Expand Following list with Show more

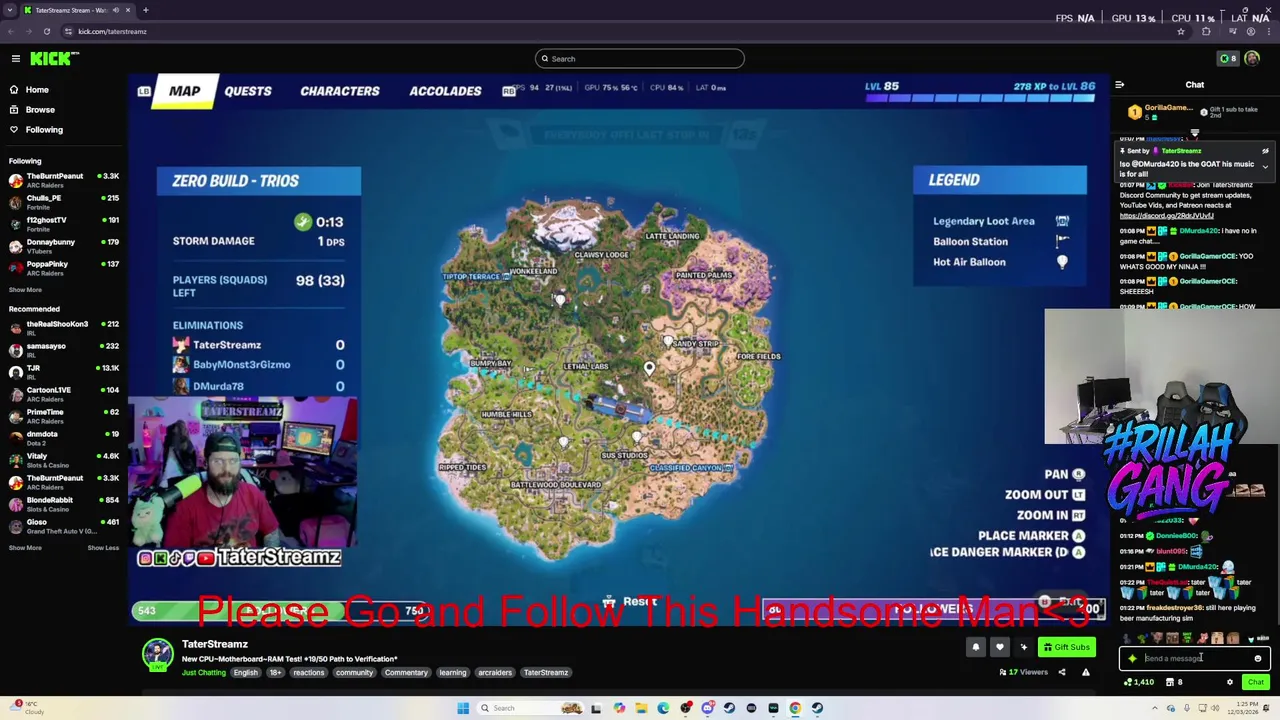tap(25, 290)
